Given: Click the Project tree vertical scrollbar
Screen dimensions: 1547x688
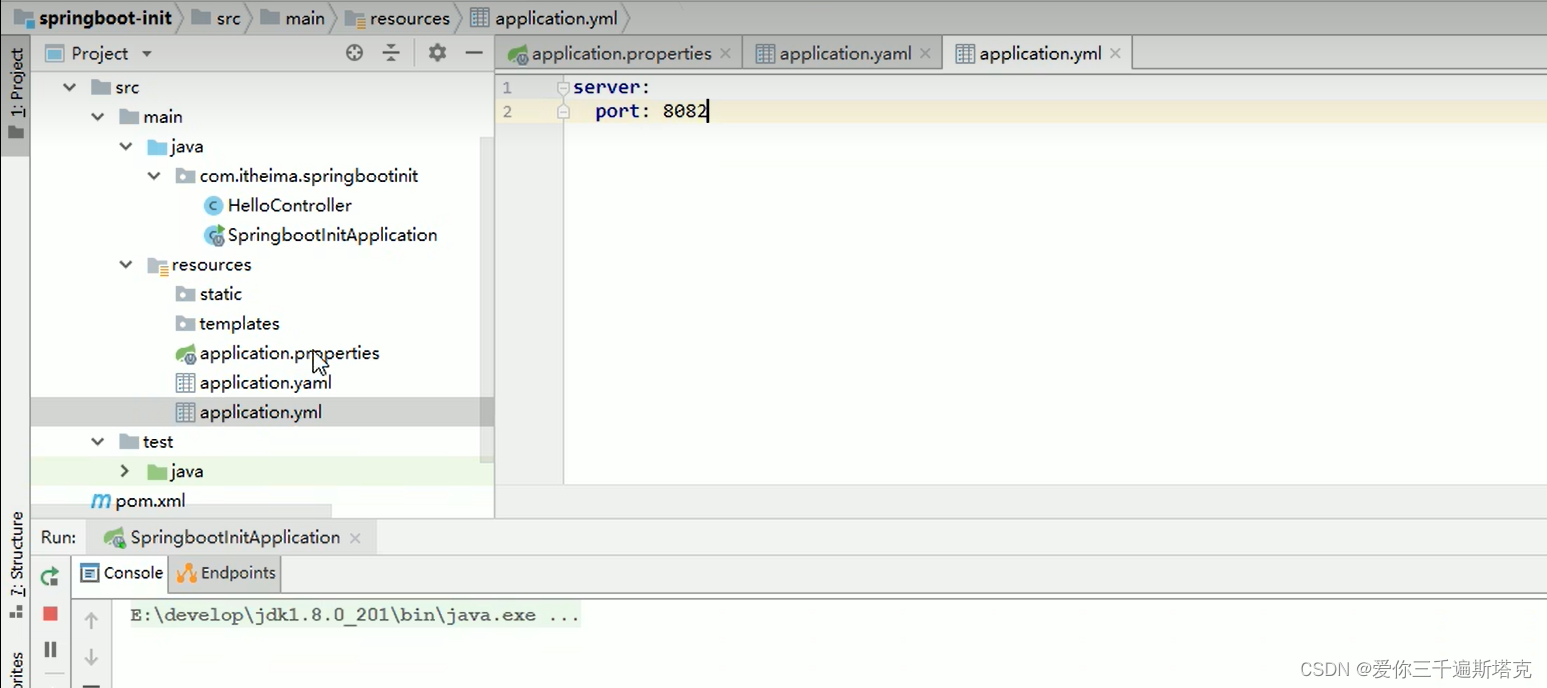Looking at the screenshot, I should pos(487,300).
